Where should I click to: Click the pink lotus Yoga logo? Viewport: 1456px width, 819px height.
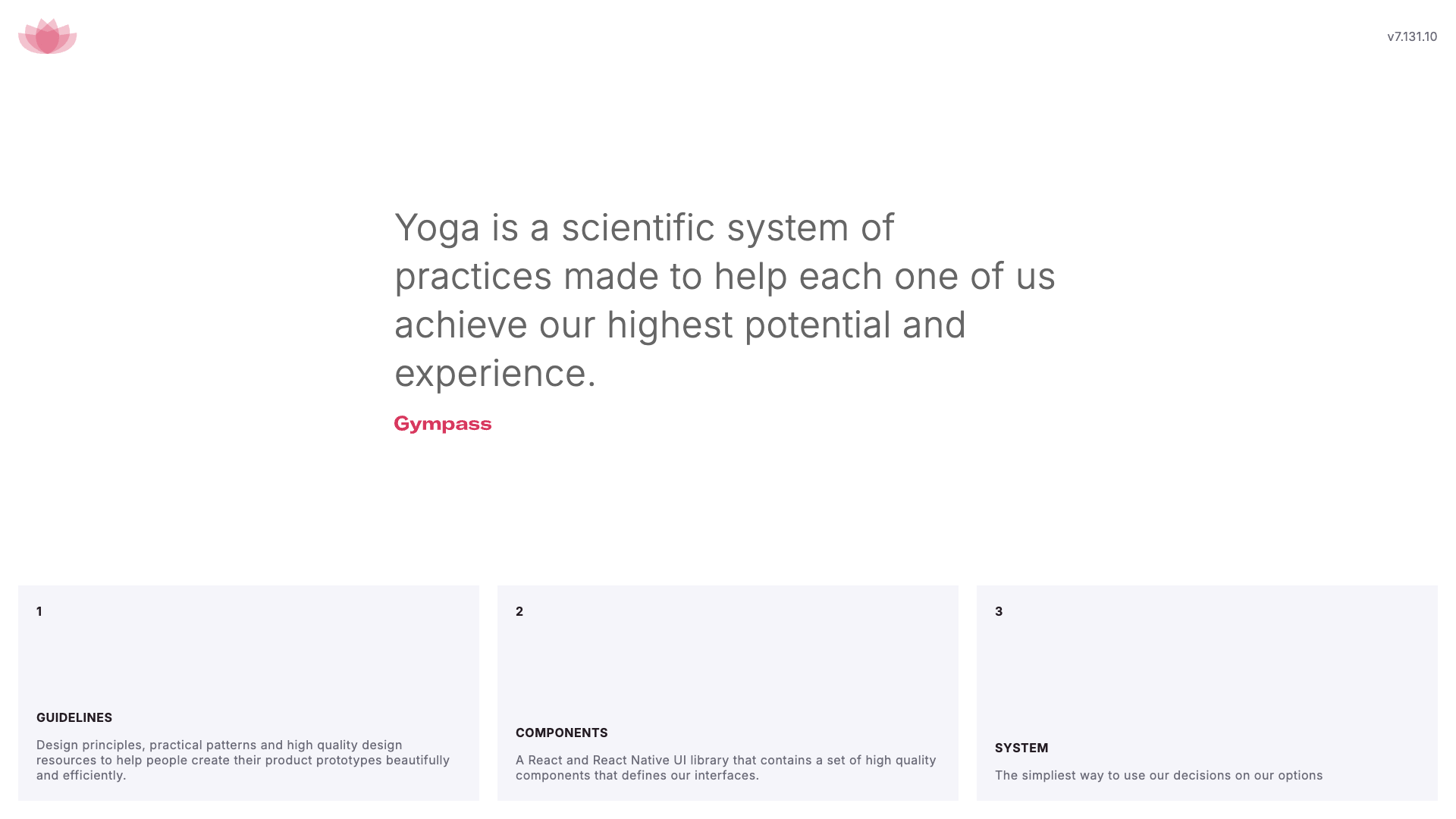(x=47, y=36)
